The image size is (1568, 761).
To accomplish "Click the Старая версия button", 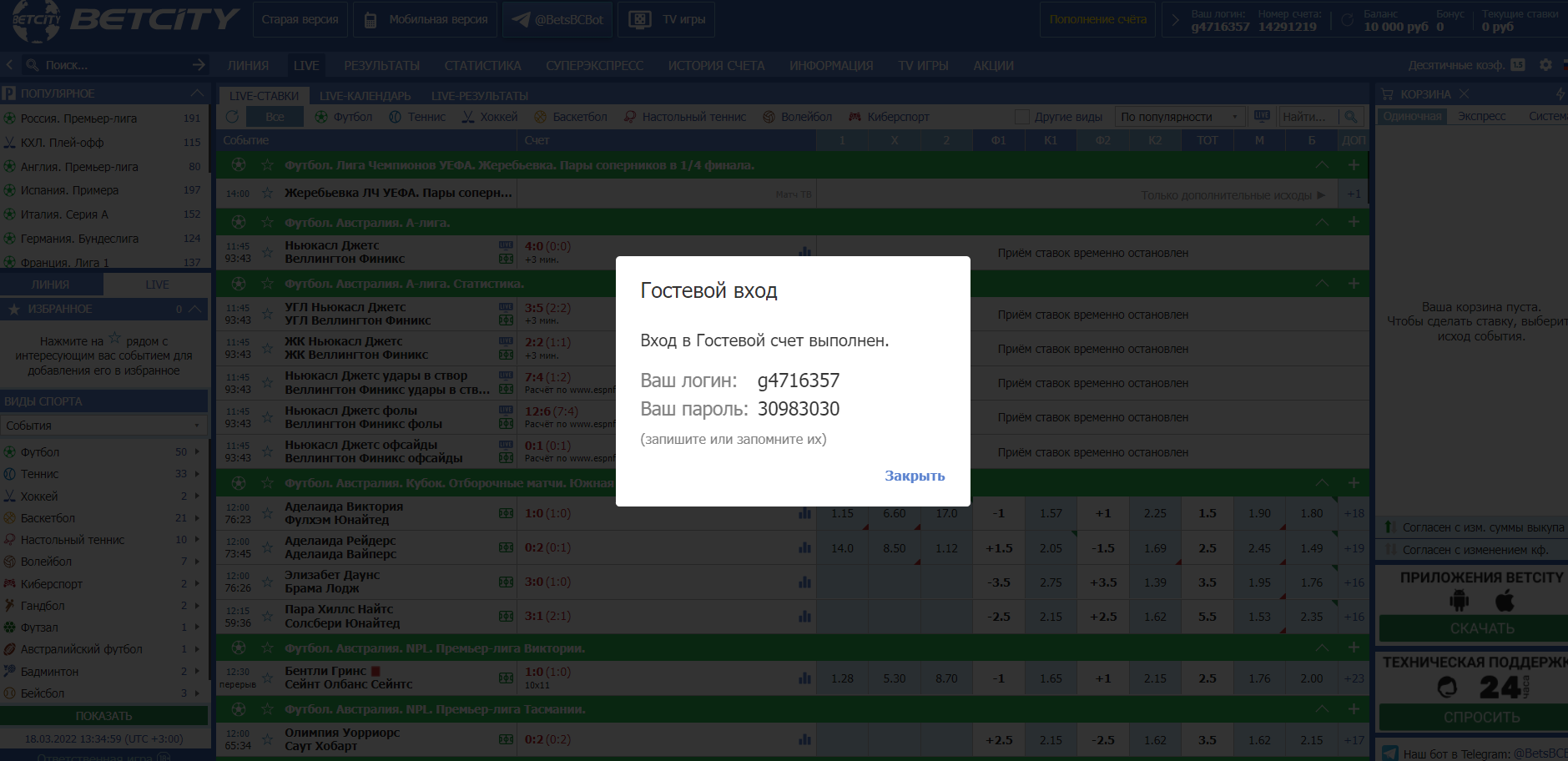I will [300, 20].
